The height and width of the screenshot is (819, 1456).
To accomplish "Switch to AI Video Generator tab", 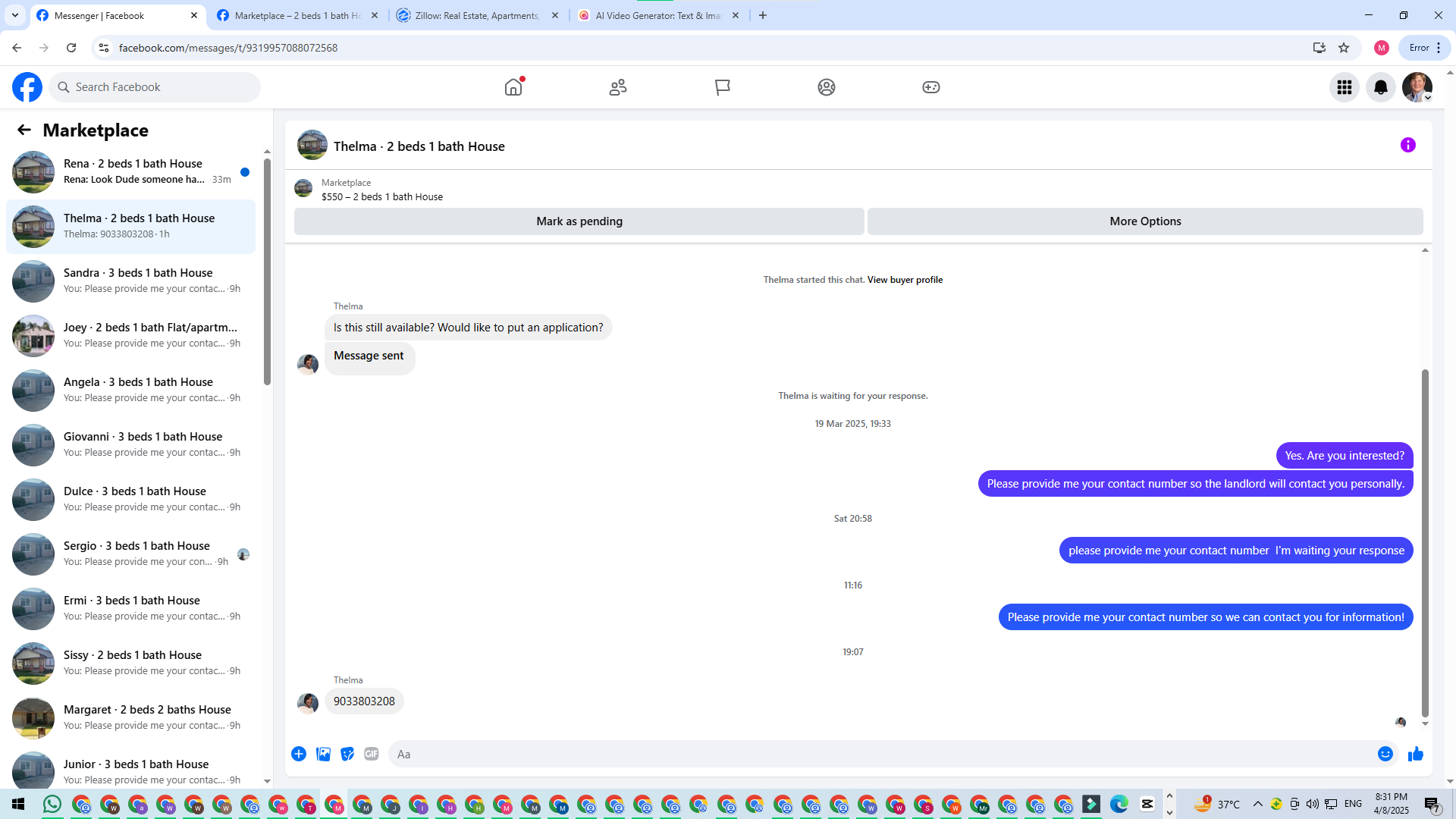I will pos(657,15).
